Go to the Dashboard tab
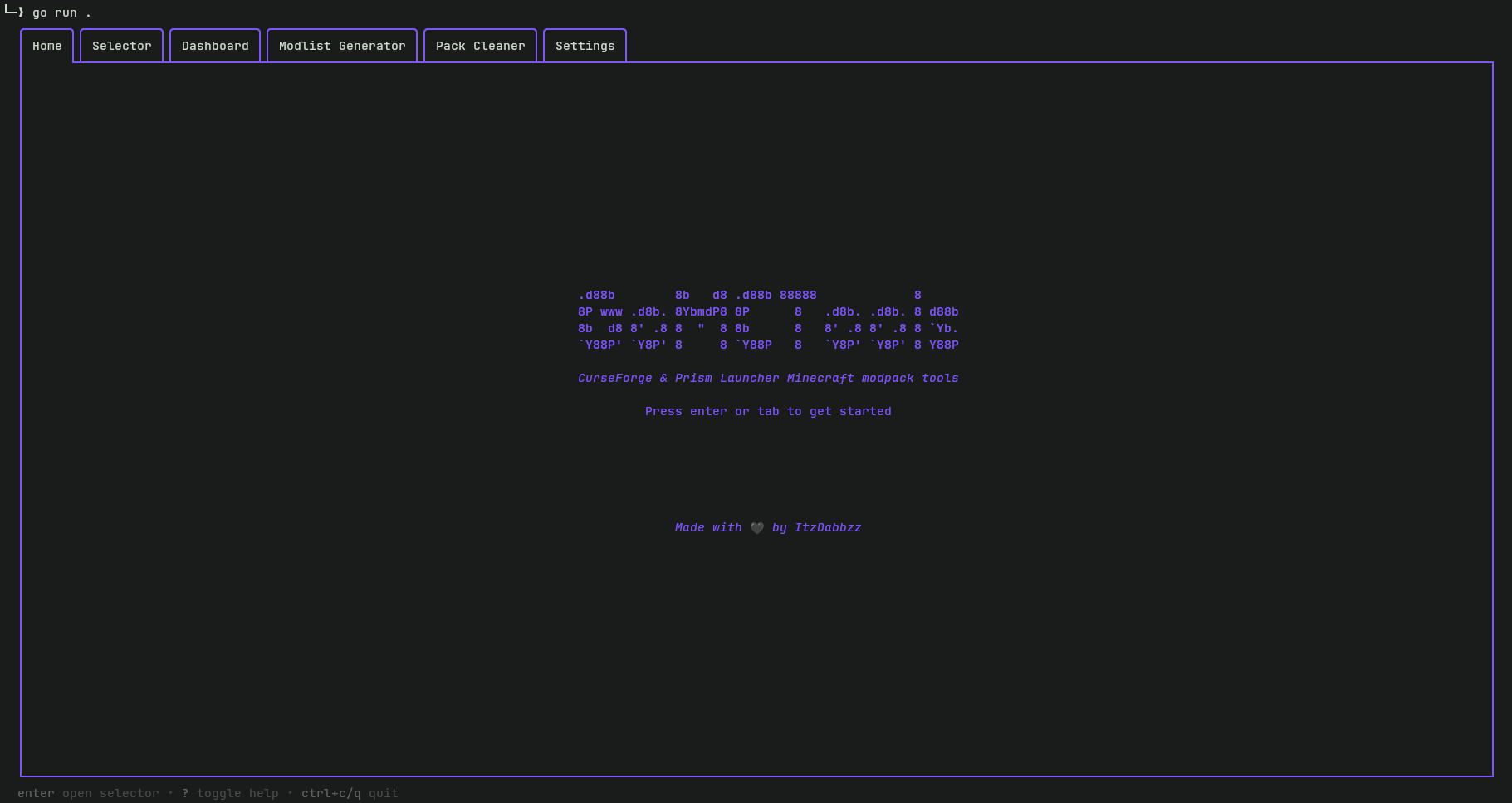Screen dimensions: 1512x803 [215, 46]
